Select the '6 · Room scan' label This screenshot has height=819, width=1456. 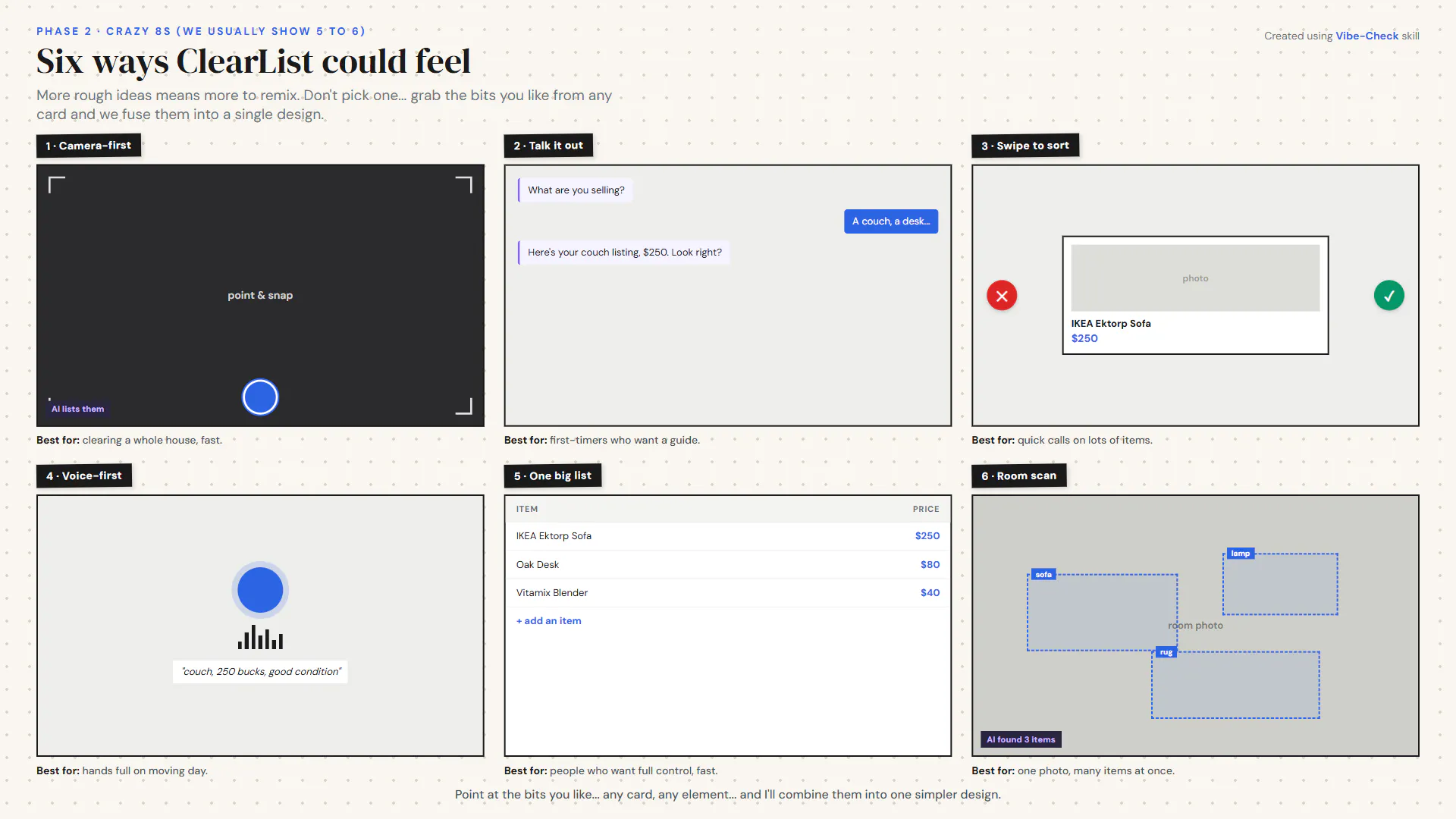(x=1019, y=475)
